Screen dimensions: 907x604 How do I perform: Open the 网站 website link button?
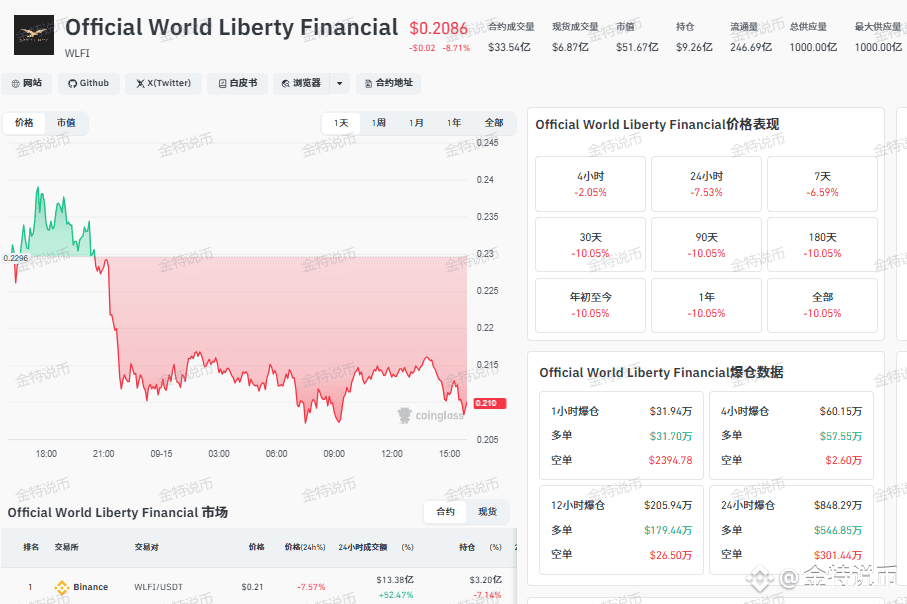(x=27, y=83)
